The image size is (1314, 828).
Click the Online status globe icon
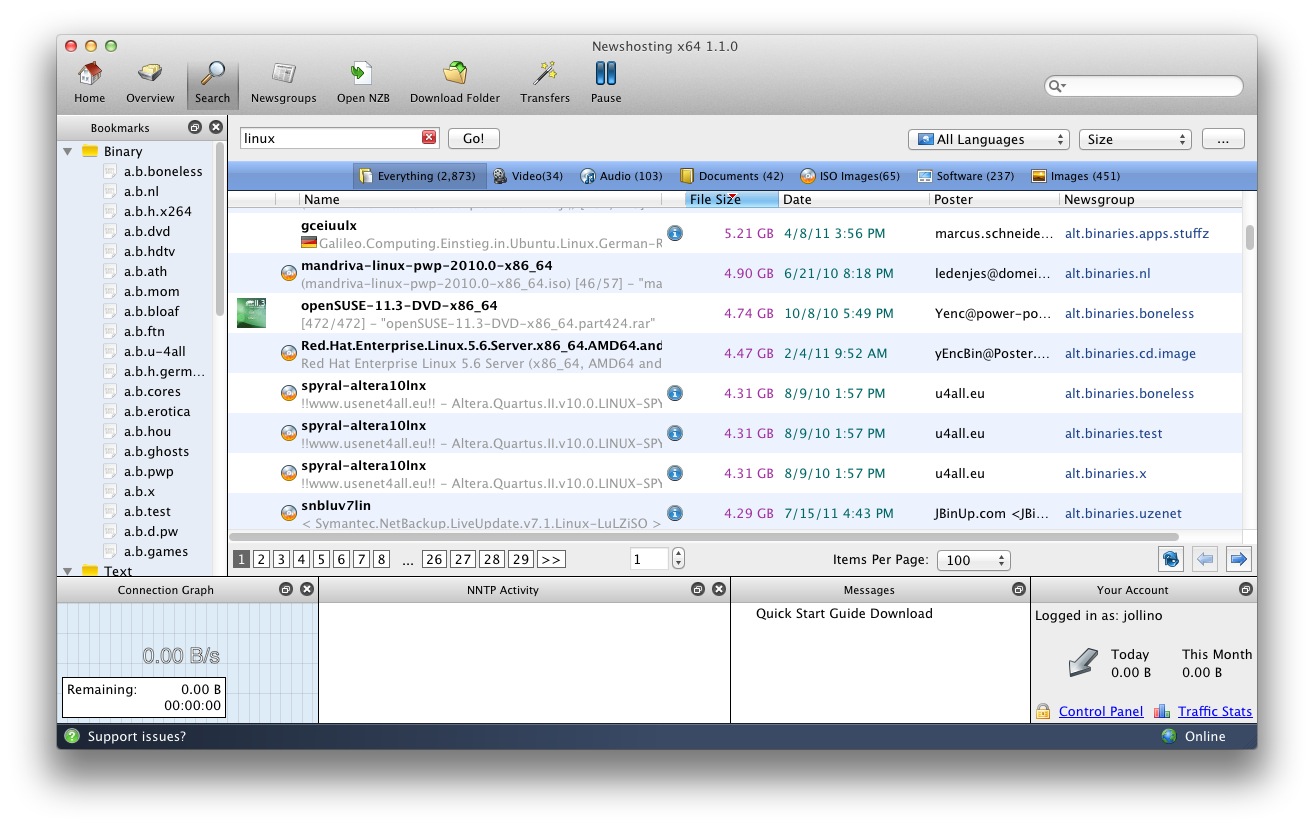tap(1169, 737)
